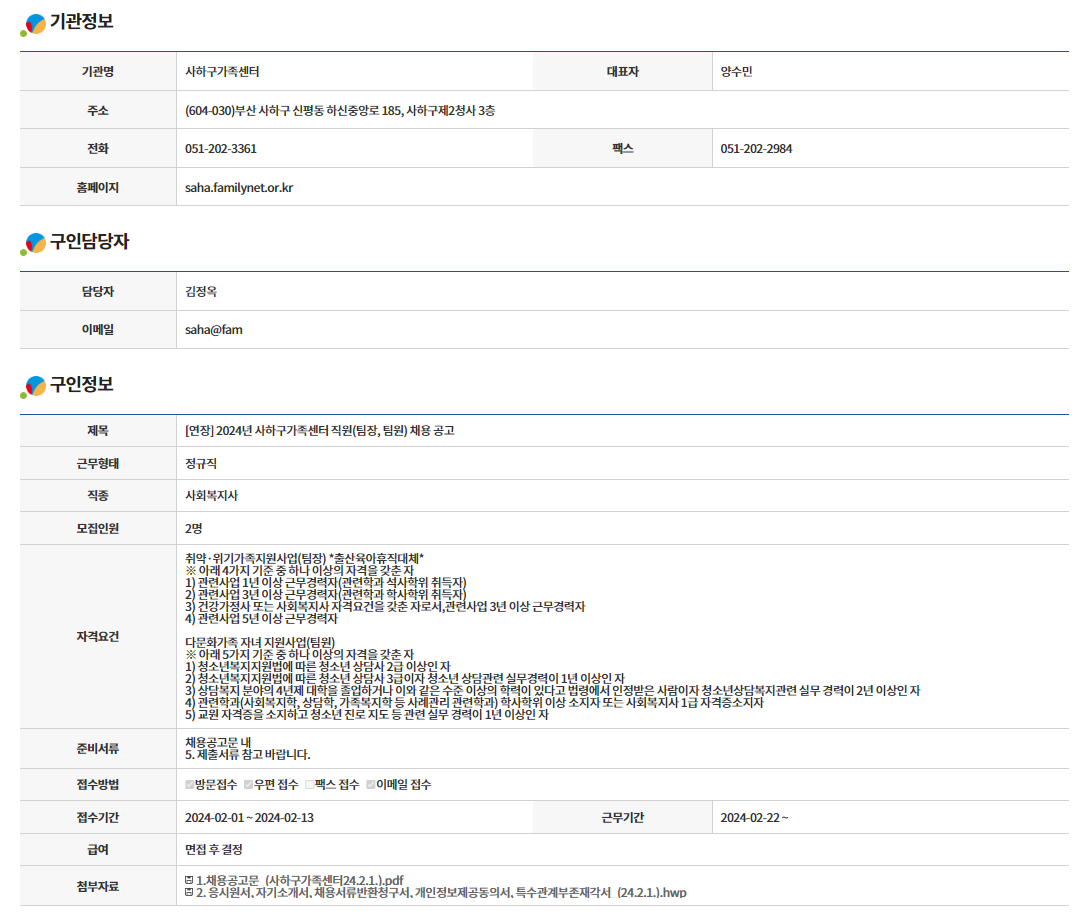This screenshot has width=1082, height=915.
Task: Click homepage saha.familynet.or.kr
Action: [x=239, y=188]
